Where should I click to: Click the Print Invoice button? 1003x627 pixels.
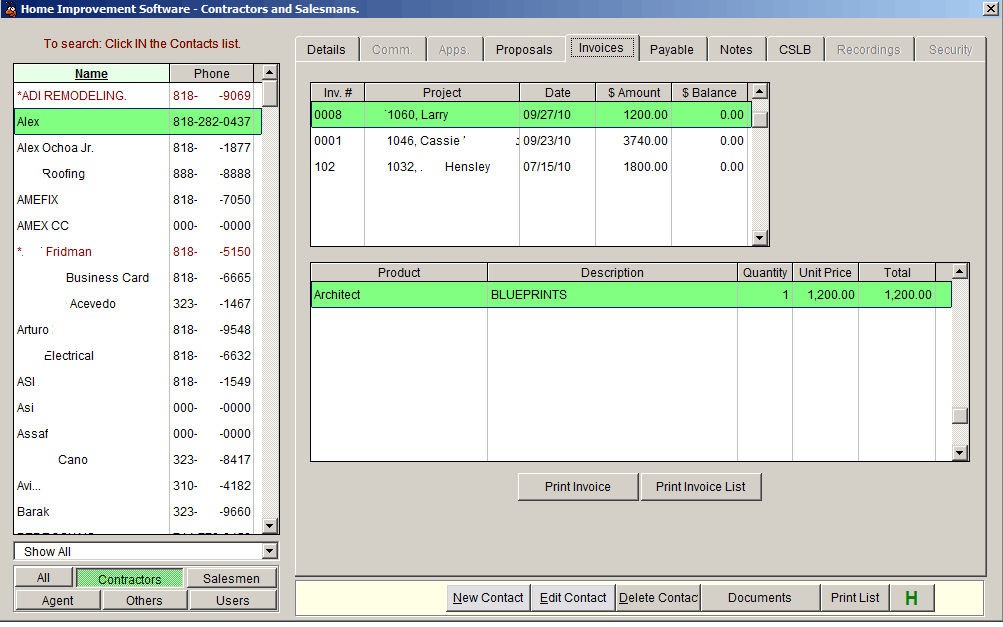tap(578, 487)
